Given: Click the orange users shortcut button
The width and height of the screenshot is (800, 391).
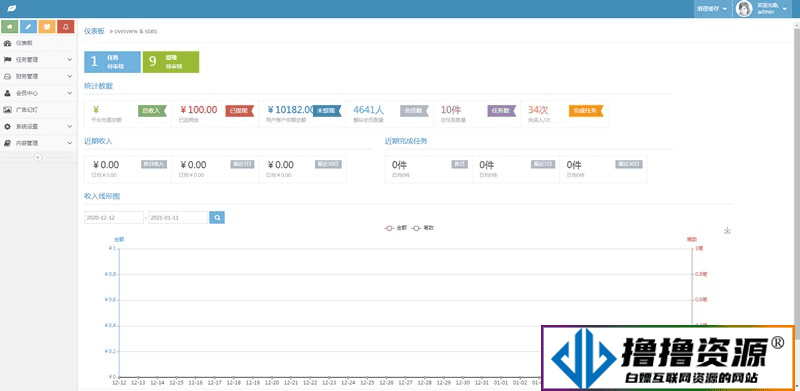Looking at the screenshot, I should (47, 27).
